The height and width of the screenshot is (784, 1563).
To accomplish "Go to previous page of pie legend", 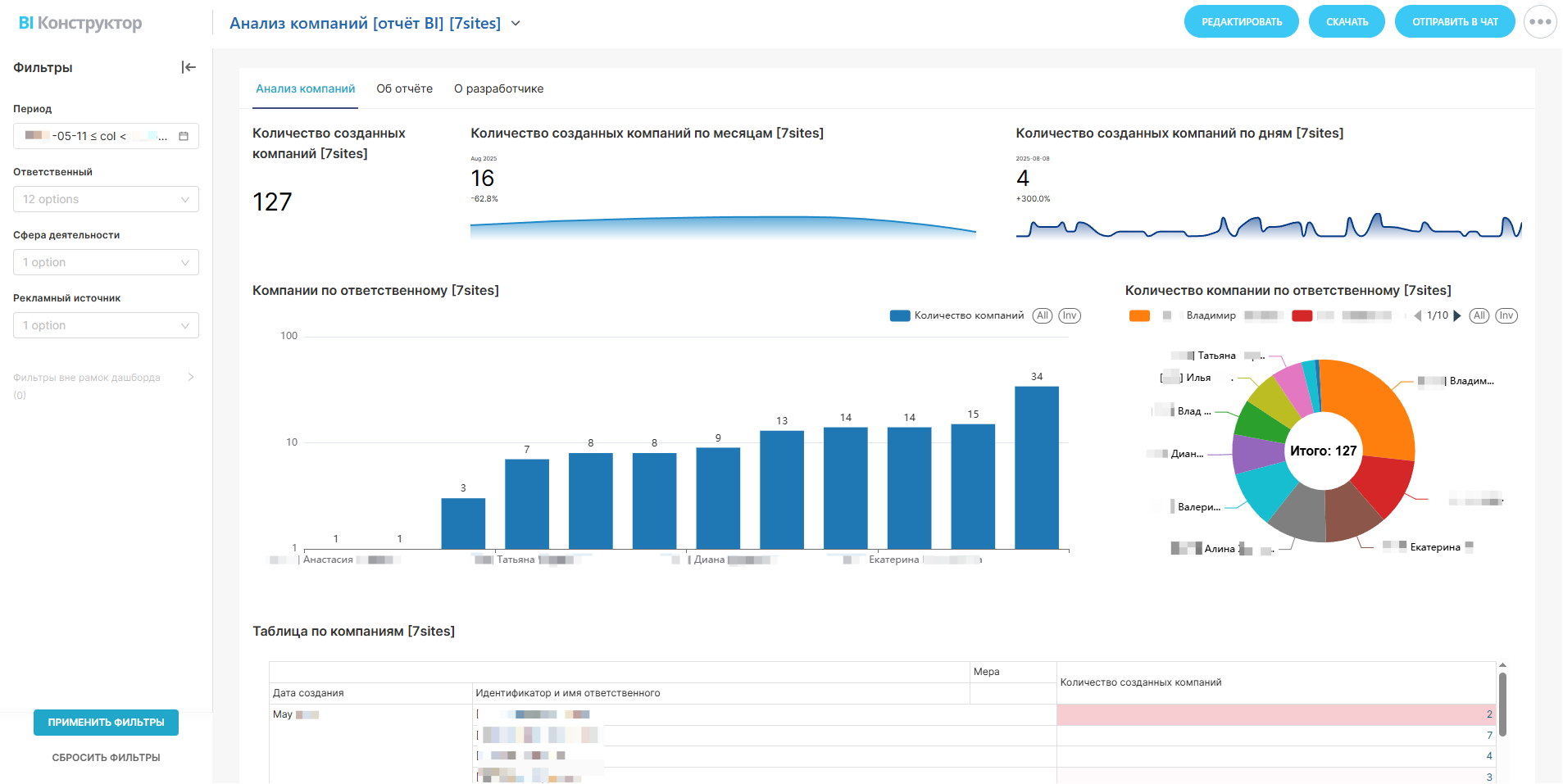I will [x=1418, y=316].
